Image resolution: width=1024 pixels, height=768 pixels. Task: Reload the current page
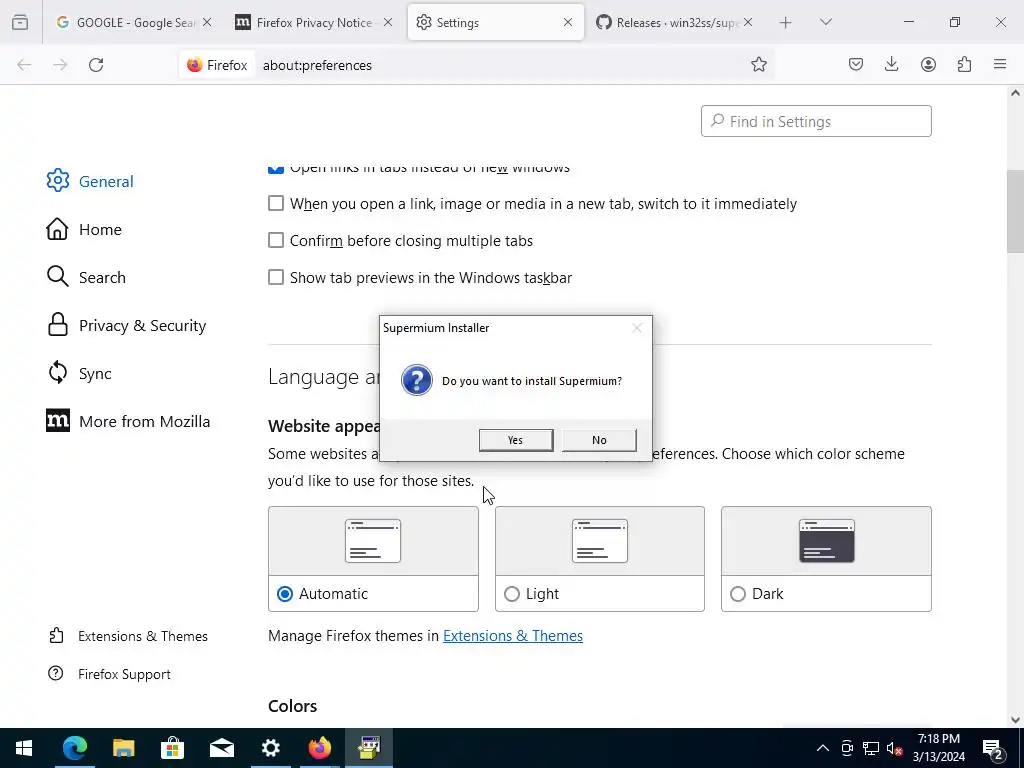pyautogui.click(x=96, y=65)
